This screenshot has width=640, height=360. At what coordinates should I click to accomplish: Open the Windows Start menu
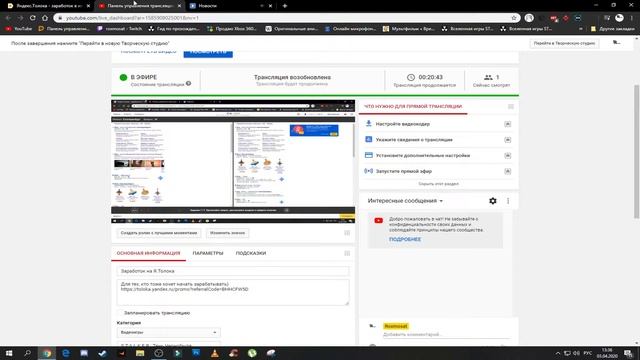[x=9, y=353]
